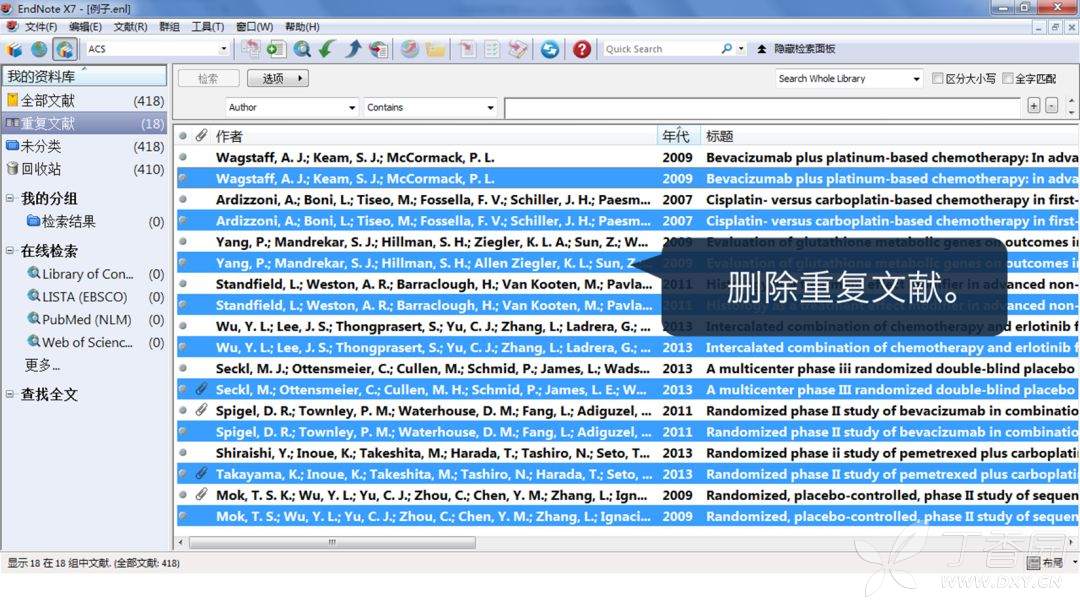Click paperclip icon on Takayama, K. row
The height and width of the screenshot is (608, 1080).
[201, 474]
